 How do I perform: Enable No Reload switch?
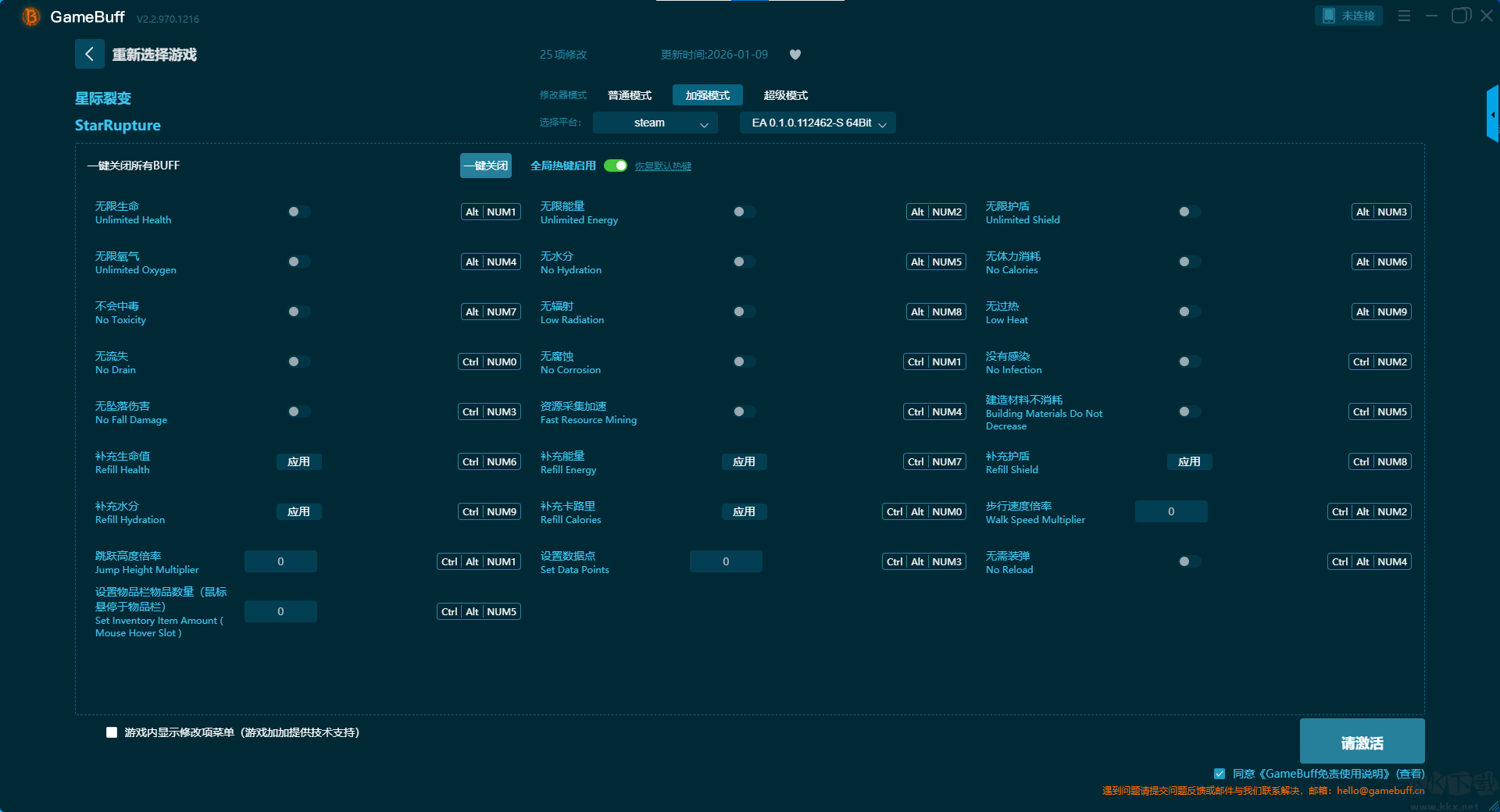pyautogui.click(x=1189, y=561)
